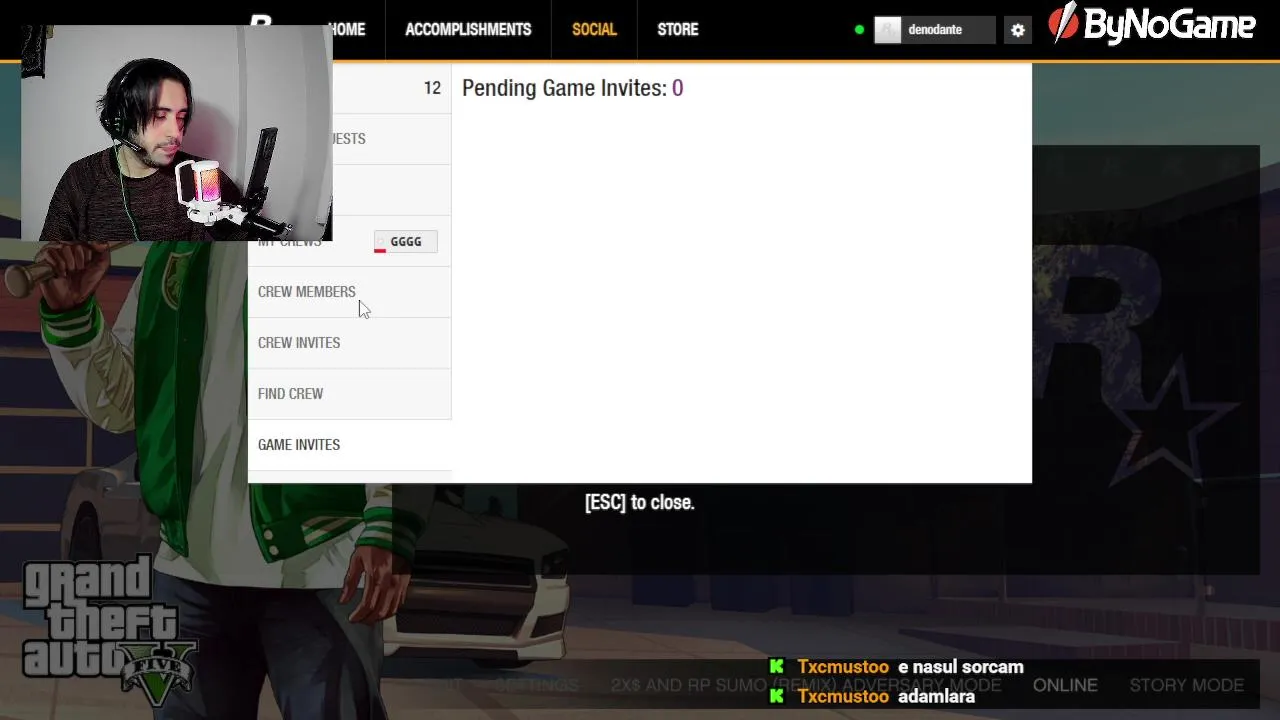Click the denodante profile avatar
The height and width of the screenshot is (720, 1280).
(x=888, y=30)
